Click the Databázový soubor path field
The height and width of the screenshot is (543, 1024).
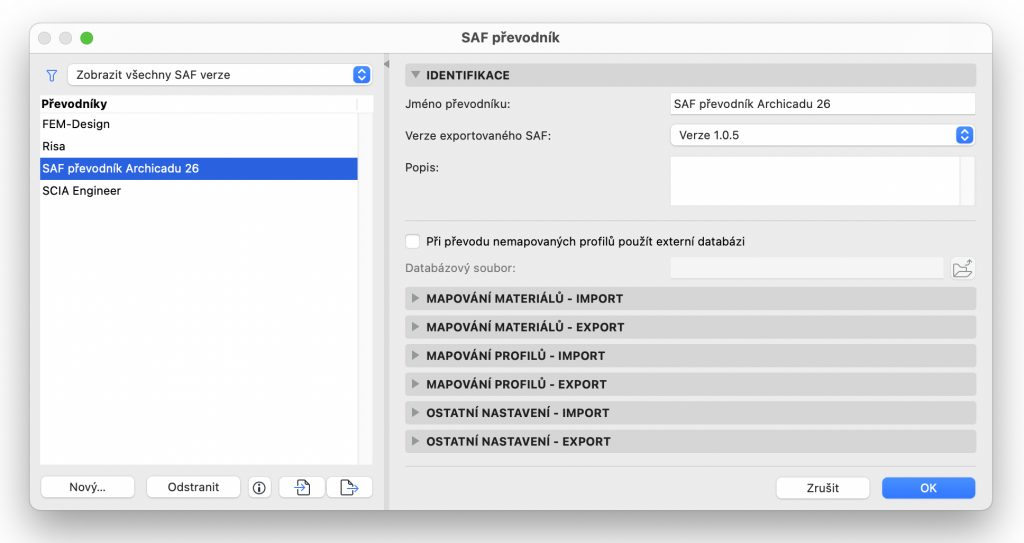coord(807,268)
